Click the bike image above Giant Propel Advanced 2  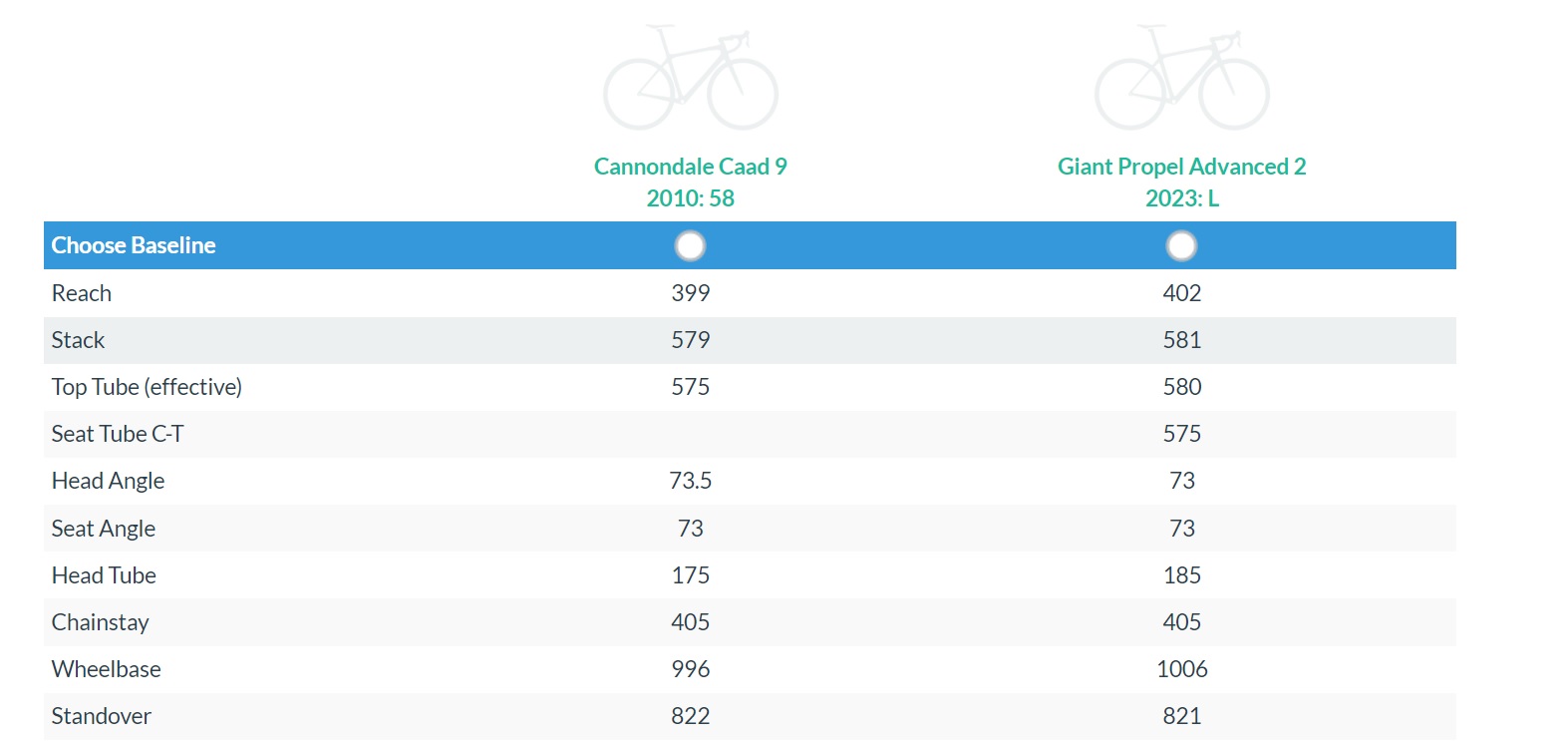coord(1181,79)
